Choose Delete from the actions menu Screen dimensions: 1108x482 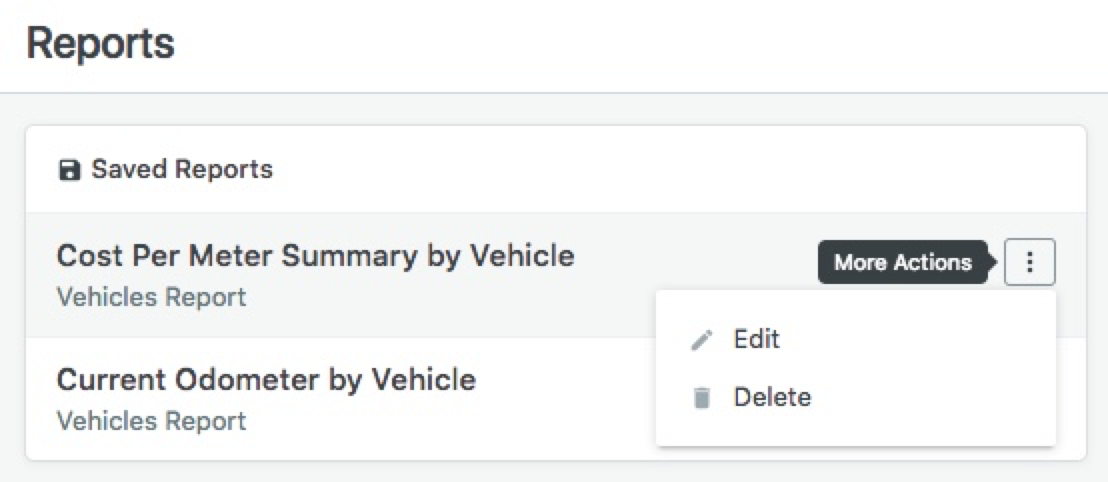(x=772, y=397)
